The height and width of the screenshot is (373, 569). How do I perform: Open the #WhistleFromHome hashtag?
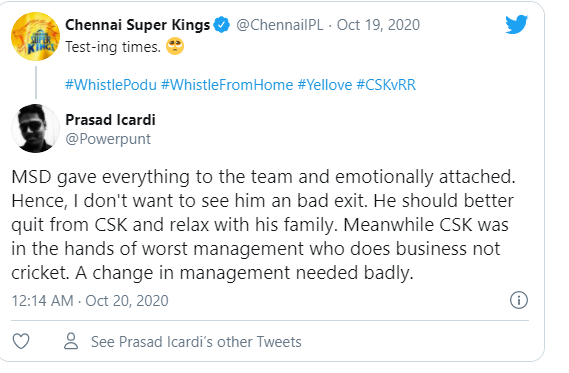[x=227, y=85]
